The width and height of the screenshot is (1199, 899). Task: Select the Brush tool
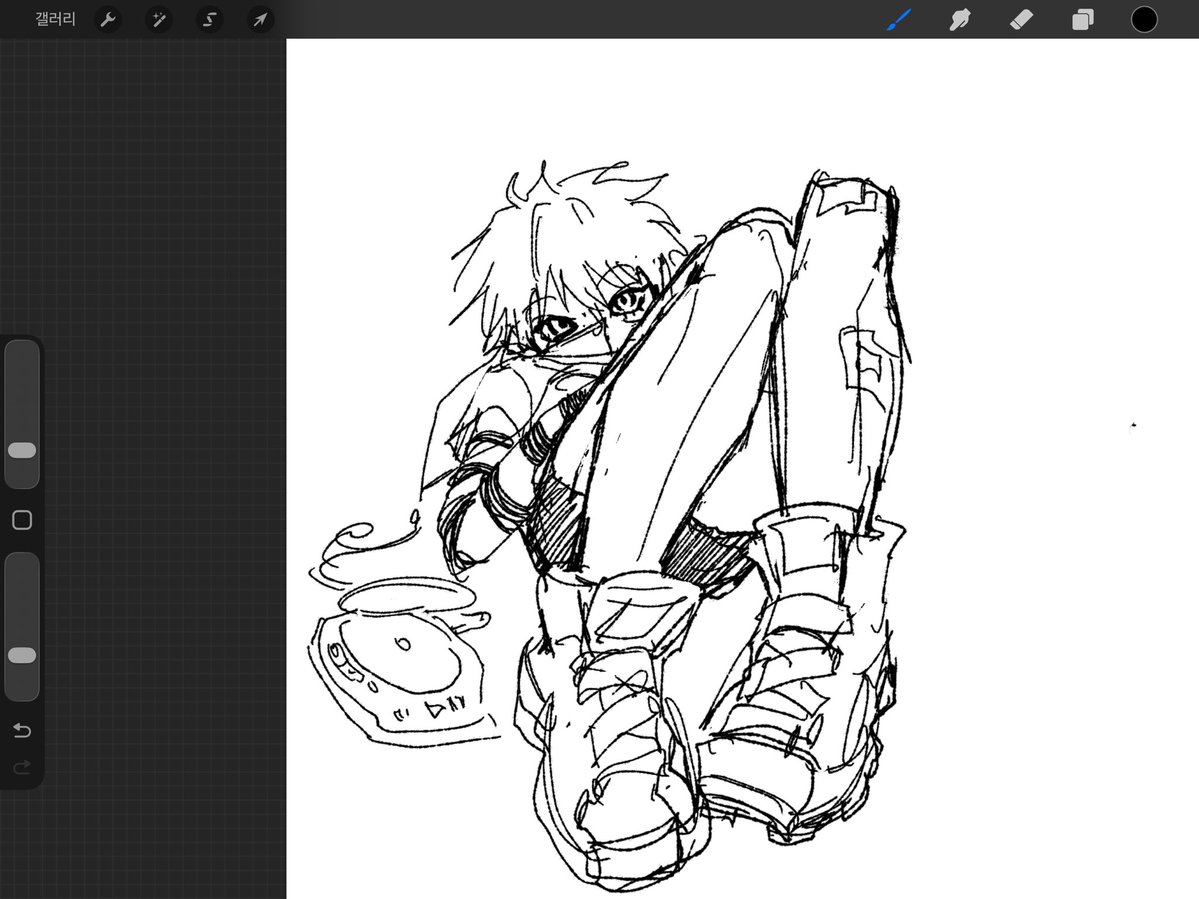click(899, 20)
